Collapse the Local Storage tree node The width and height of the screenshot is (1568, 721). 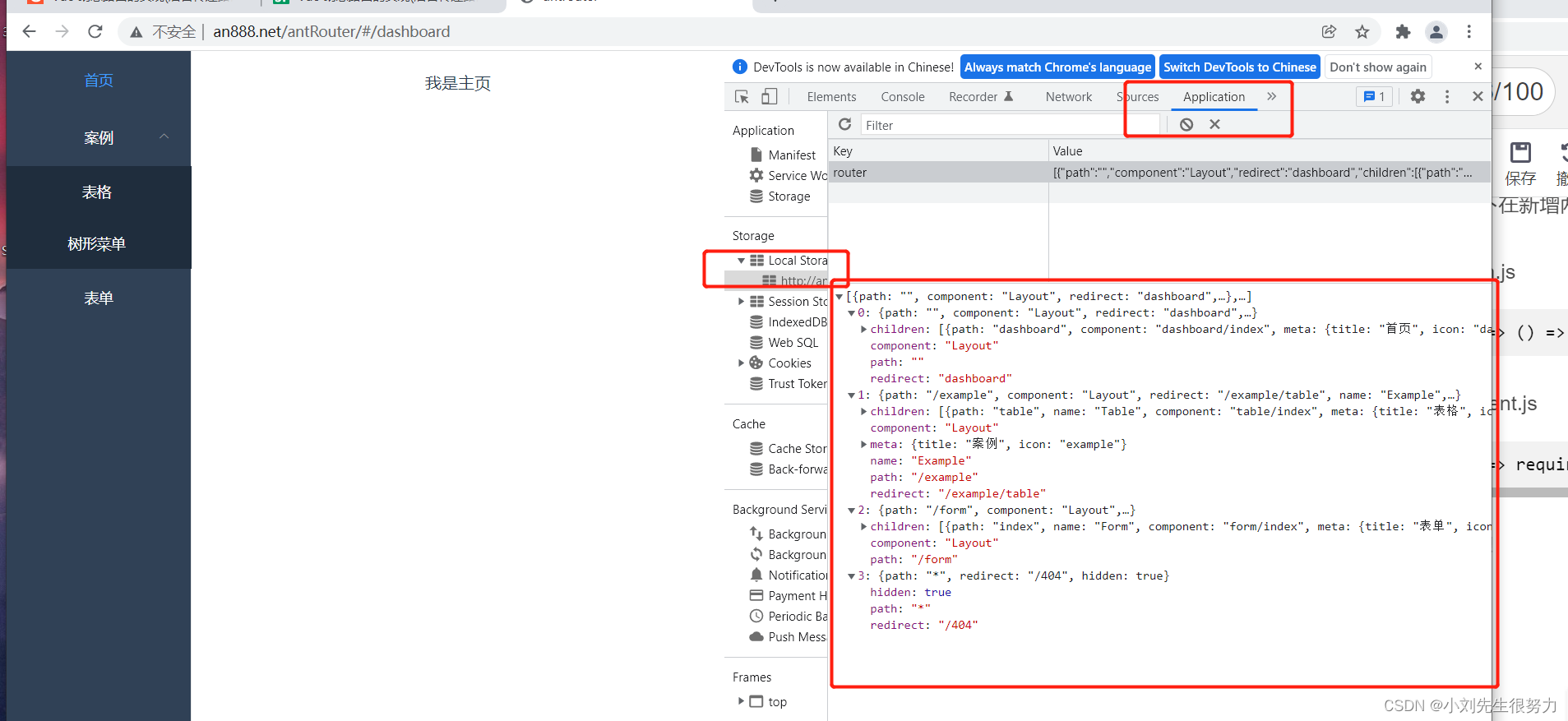pyautogui.click(x=741, y=261)
